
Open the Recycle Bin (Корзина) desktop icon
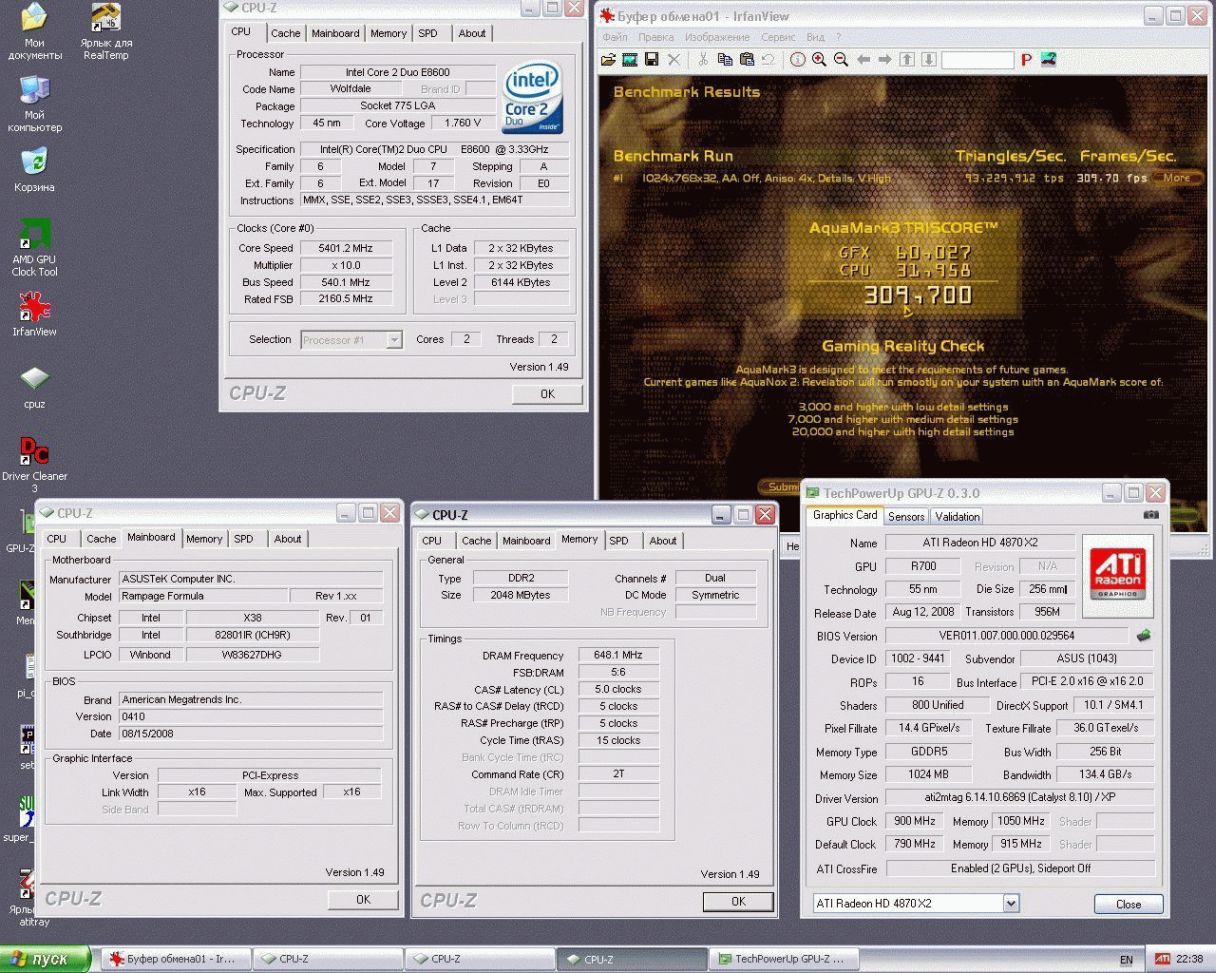coord(34,168)
